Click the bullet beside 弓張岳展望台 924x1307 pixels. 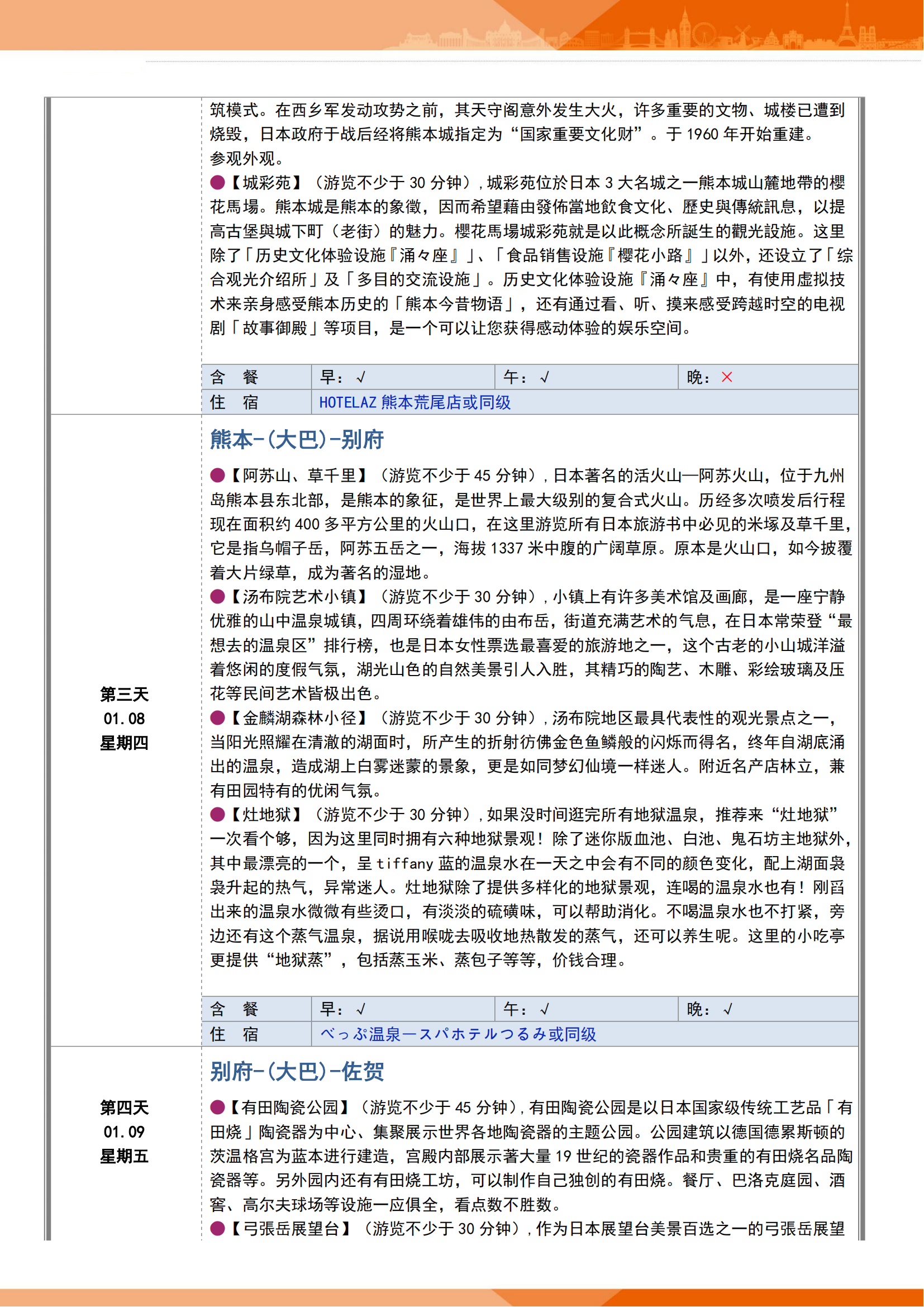(217, 1228)
